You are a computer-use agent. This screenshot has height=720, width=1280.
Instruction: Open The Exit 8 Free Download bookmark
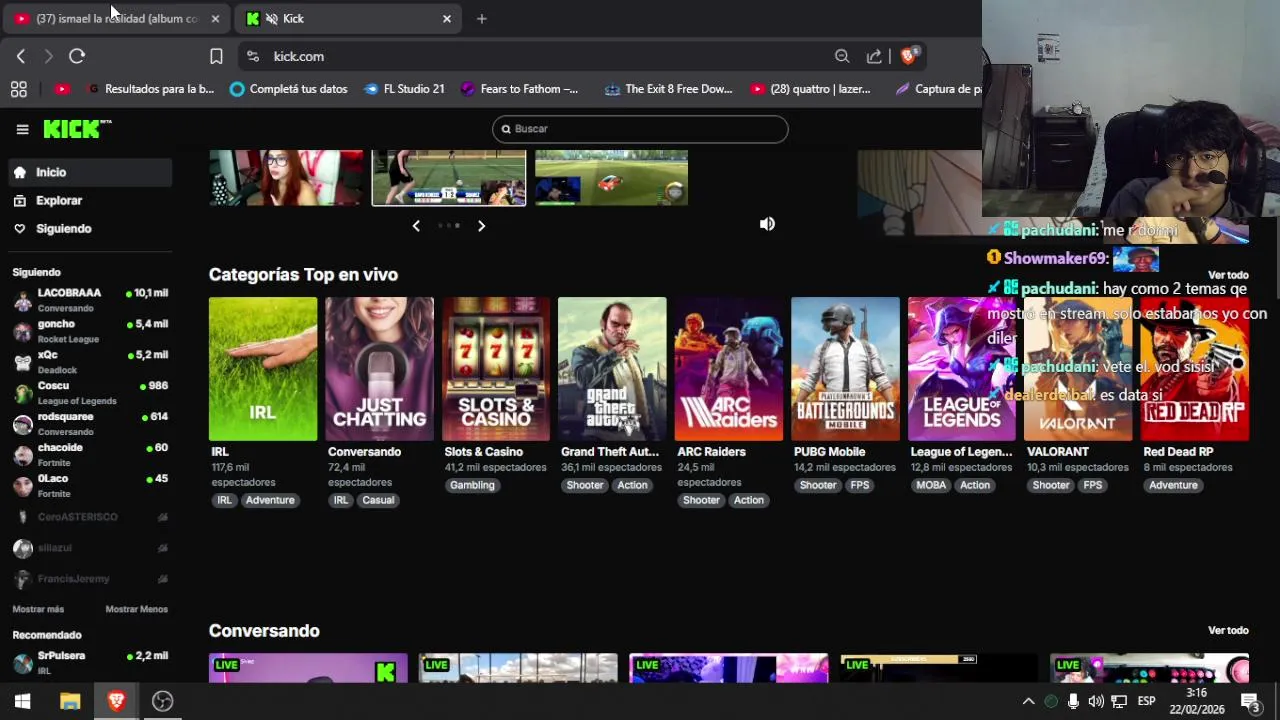(668, 89)
